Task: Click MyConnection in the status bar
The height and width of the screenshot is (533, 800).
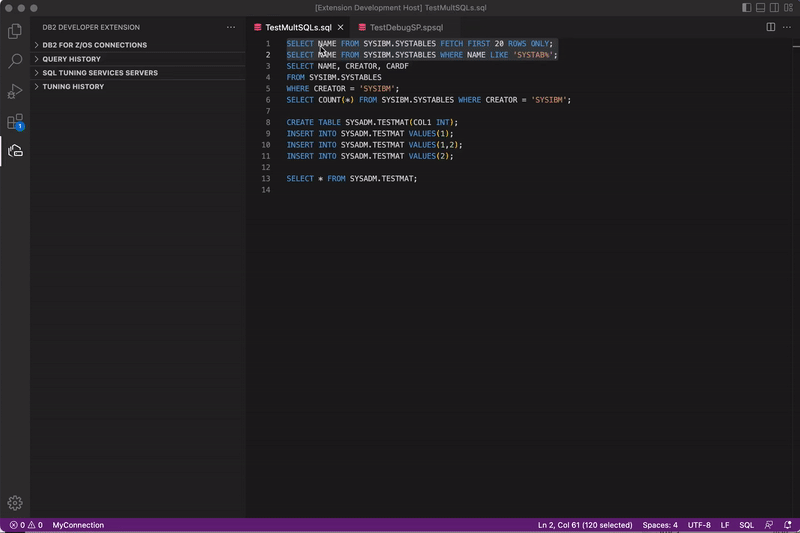Action: [78, 525]
